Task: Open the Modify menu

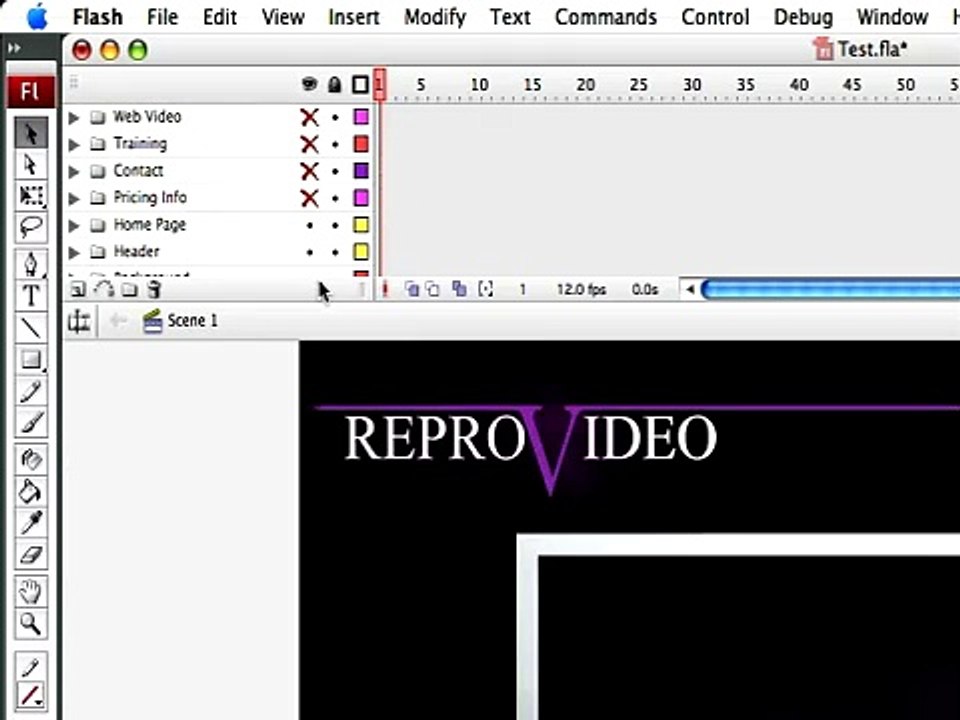Action: point(435,17)
